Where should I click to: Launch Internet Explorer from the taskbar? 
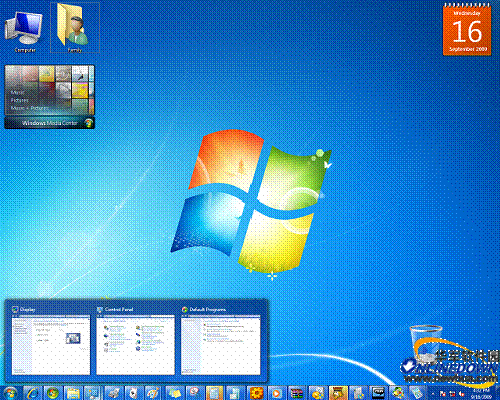click(33, 393)
